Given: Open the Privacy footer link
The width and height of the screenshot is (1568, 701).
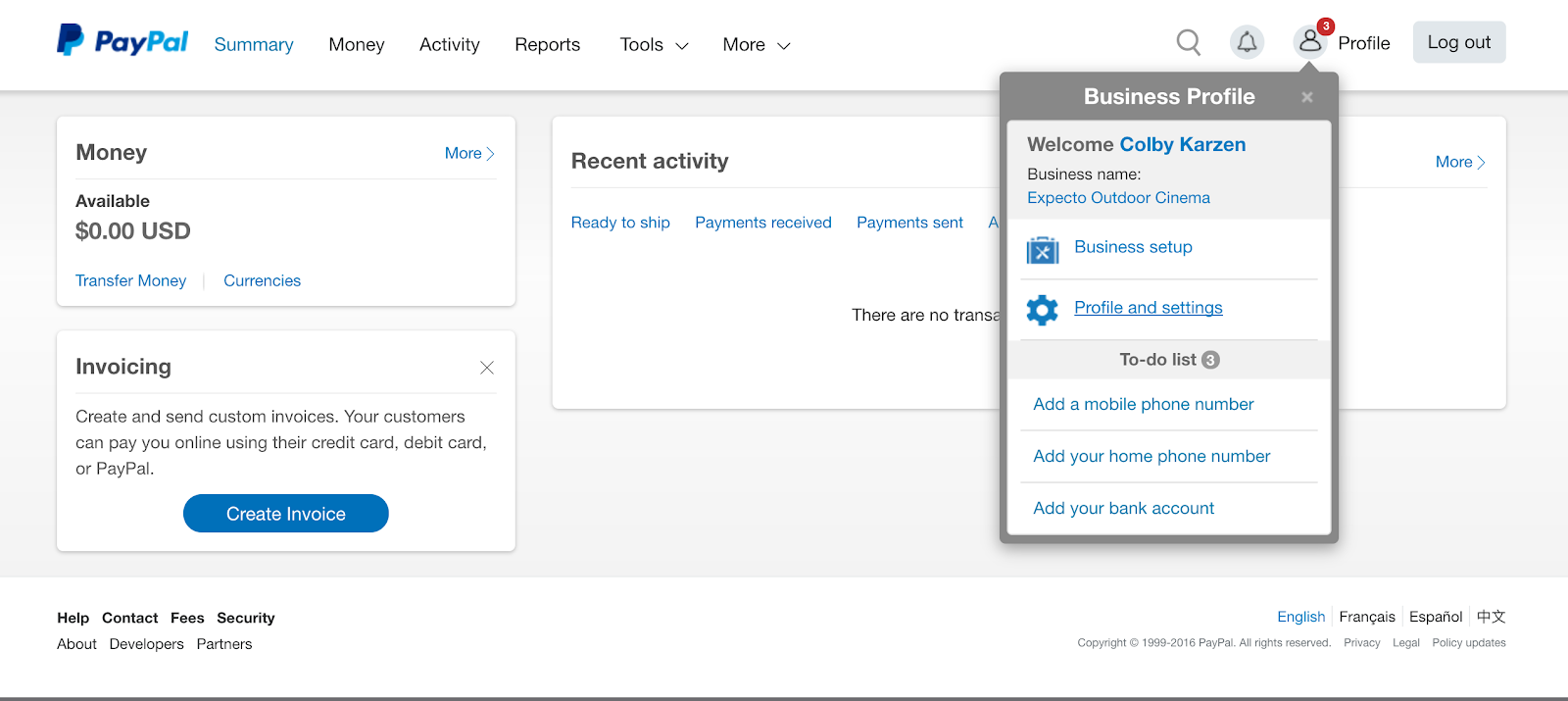Looking at the screenshot, I should point(1361,643).
